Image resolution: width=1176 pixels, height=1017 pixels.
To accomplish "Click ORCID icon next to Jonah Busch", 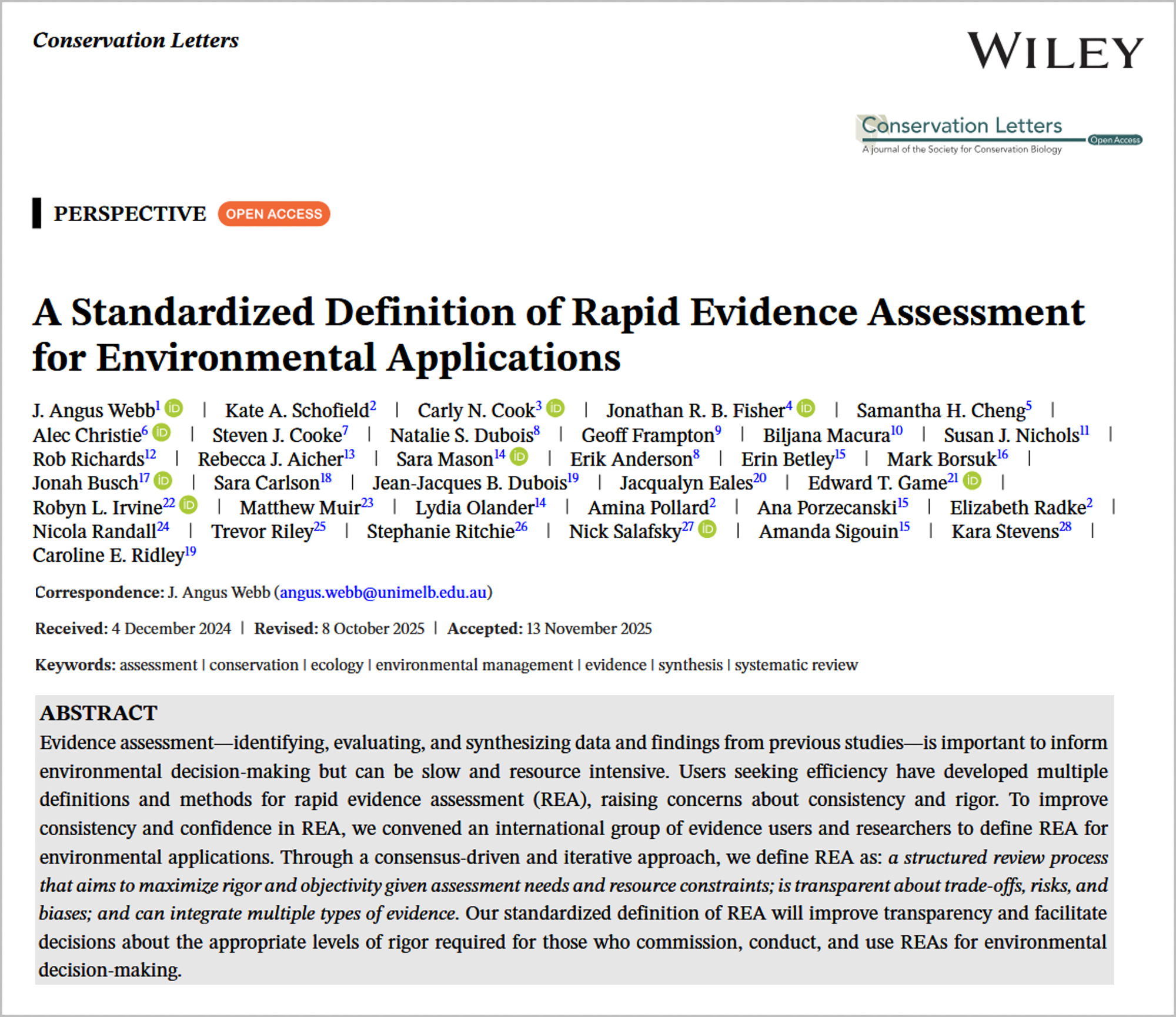I will tap(163, 481).
